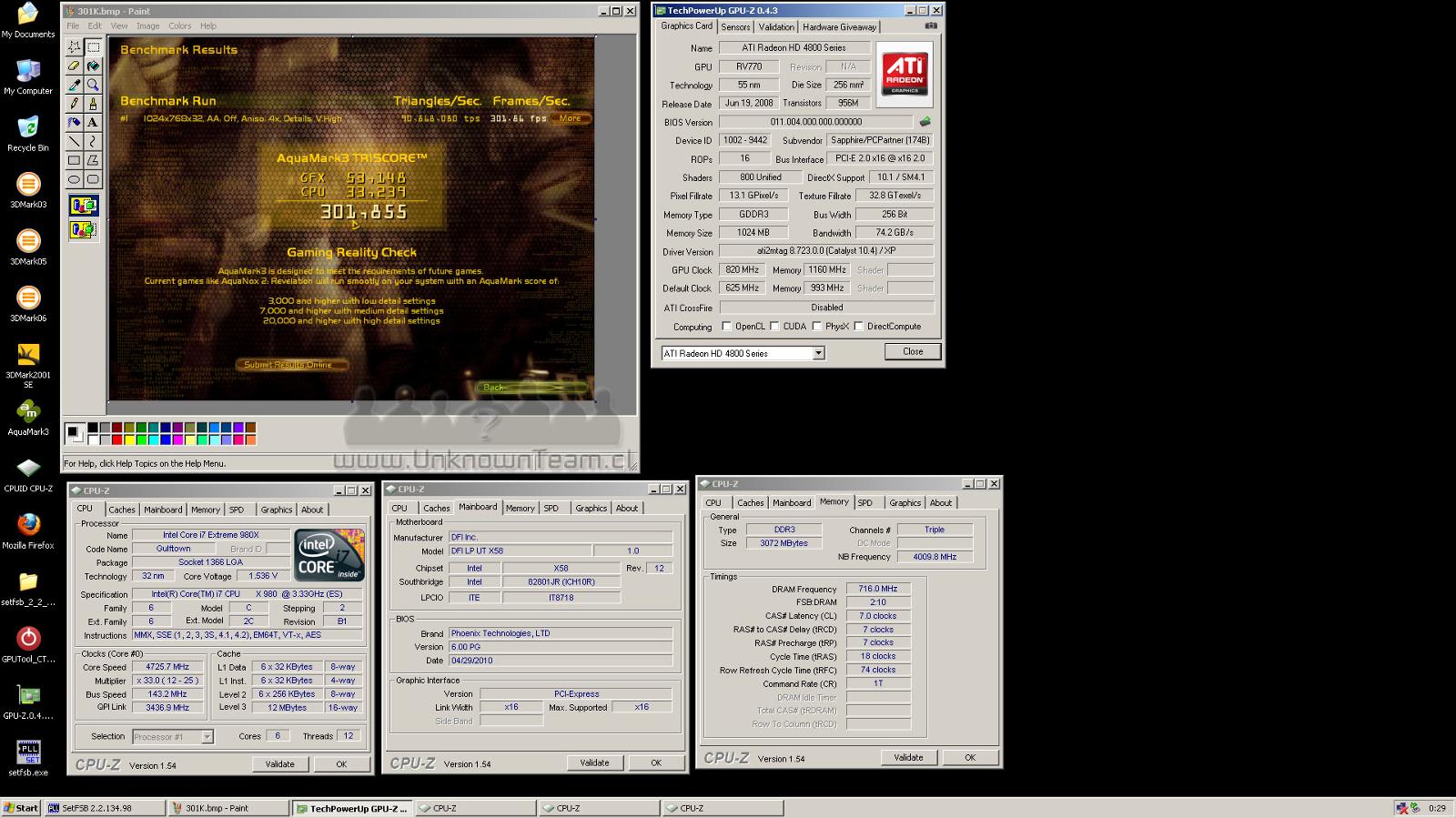Click Validate in the CPU-Z Memory window
This screenshot has height=818, width=1456.
click(x=908, y=757)
